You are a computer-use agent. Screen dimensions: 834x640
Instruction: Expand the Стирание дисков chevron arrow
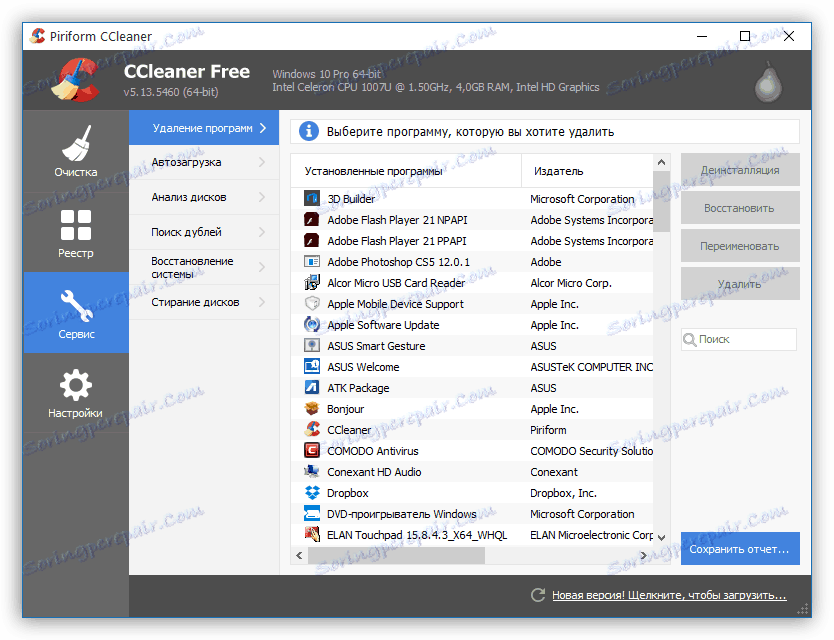pyautogui.click(x=262, y=302)
